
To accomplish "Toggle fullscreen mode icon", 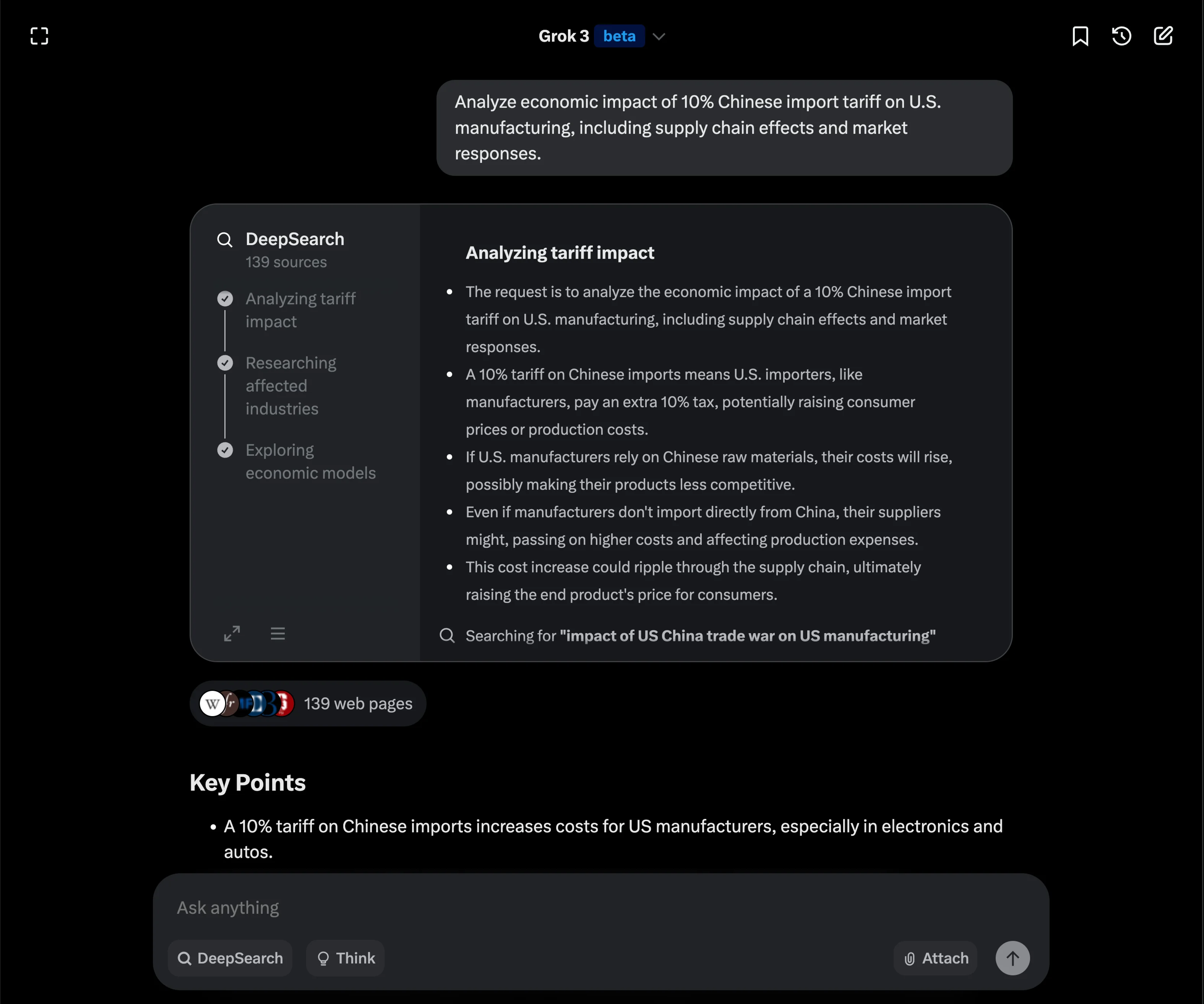I will (39, 36).
